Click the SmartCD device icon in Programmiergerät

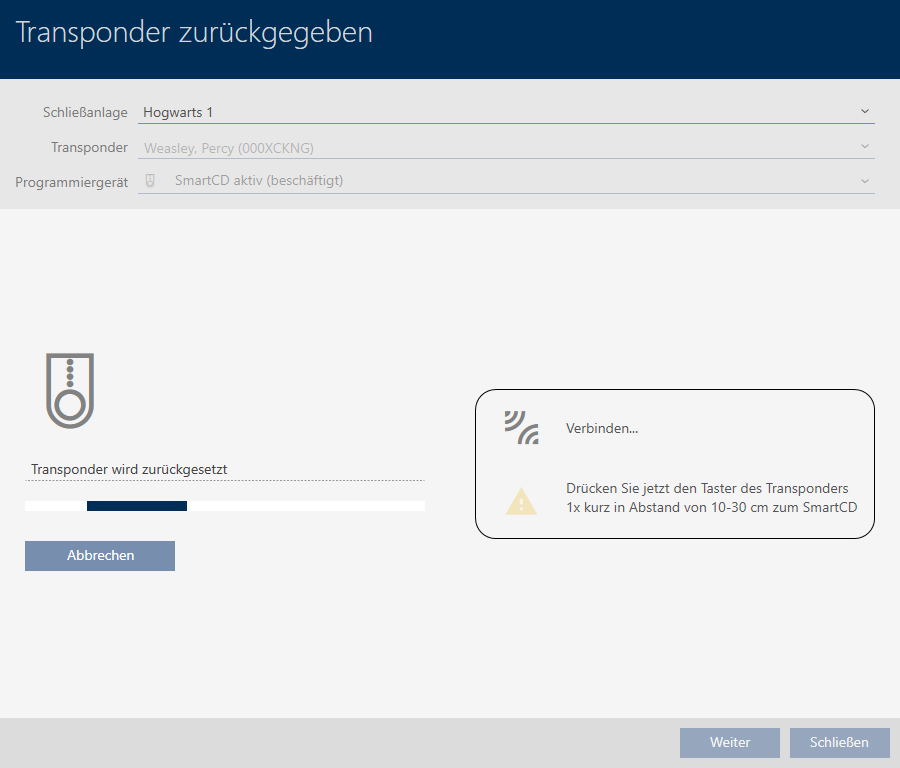tap(151, 181)
